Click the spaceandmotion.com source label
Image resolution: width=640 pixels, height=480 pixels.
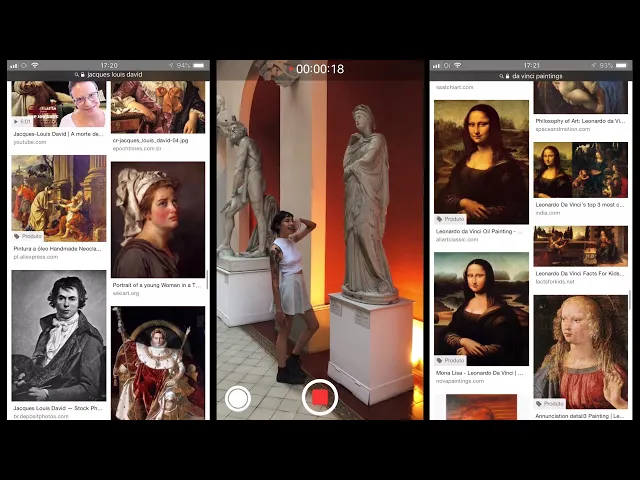pyautogui.click(x=563, y=129)
